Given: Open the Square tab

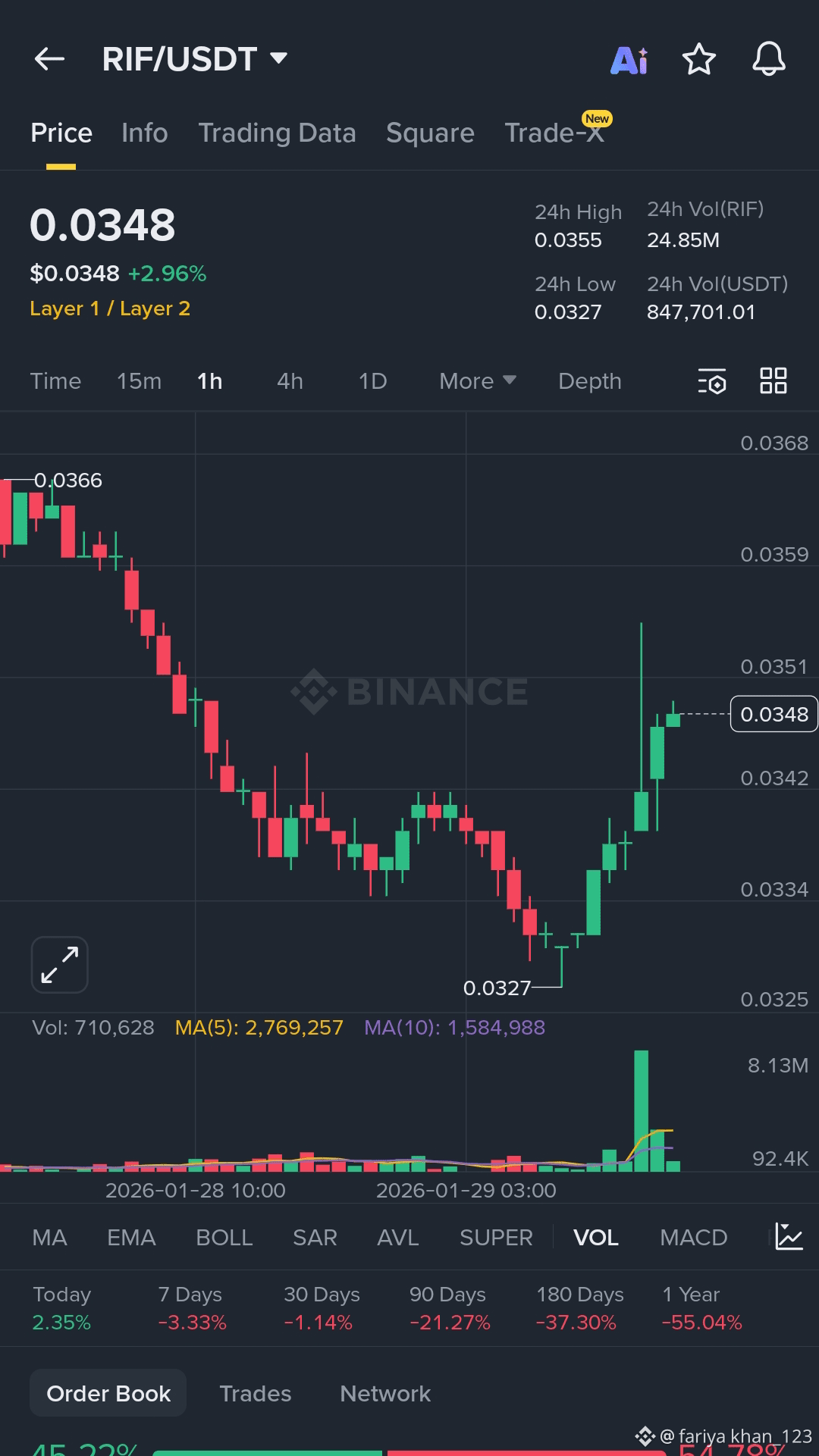Looking at the screenshot, I should pos(430,133).
